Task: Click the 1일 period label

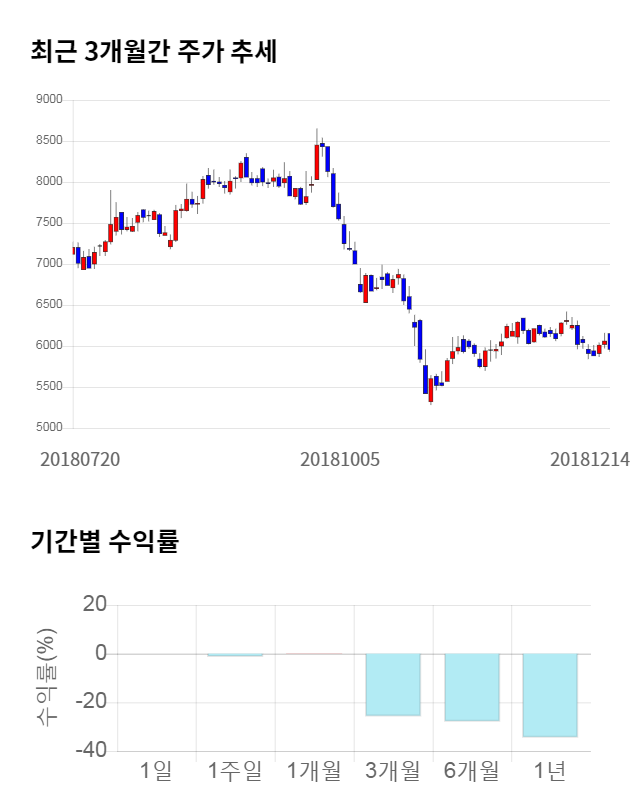Action: coord(157,771)
